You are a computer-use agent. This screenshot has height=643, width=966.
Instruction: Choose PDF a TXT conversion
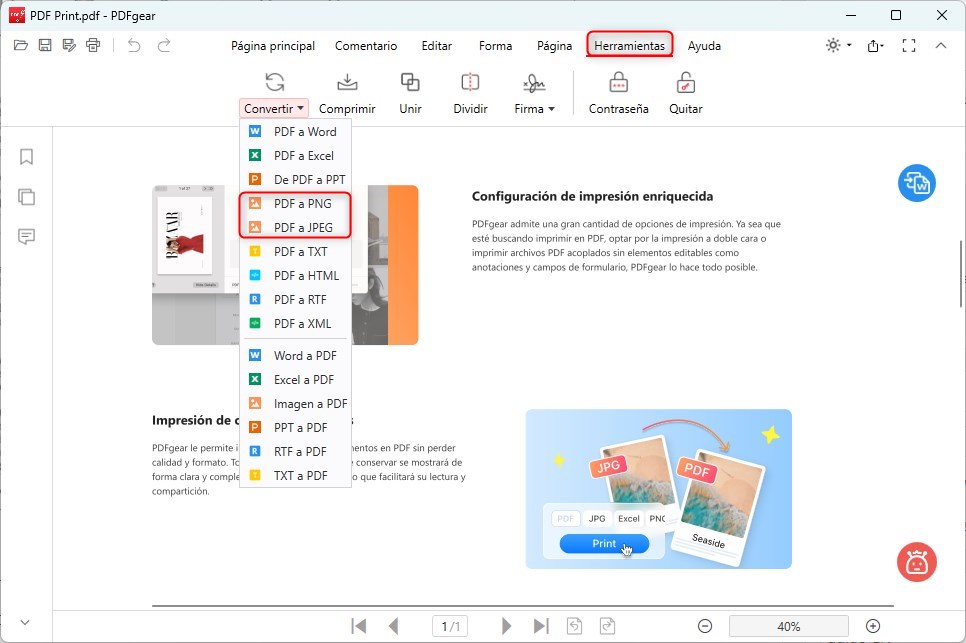(x=295, y=251)
